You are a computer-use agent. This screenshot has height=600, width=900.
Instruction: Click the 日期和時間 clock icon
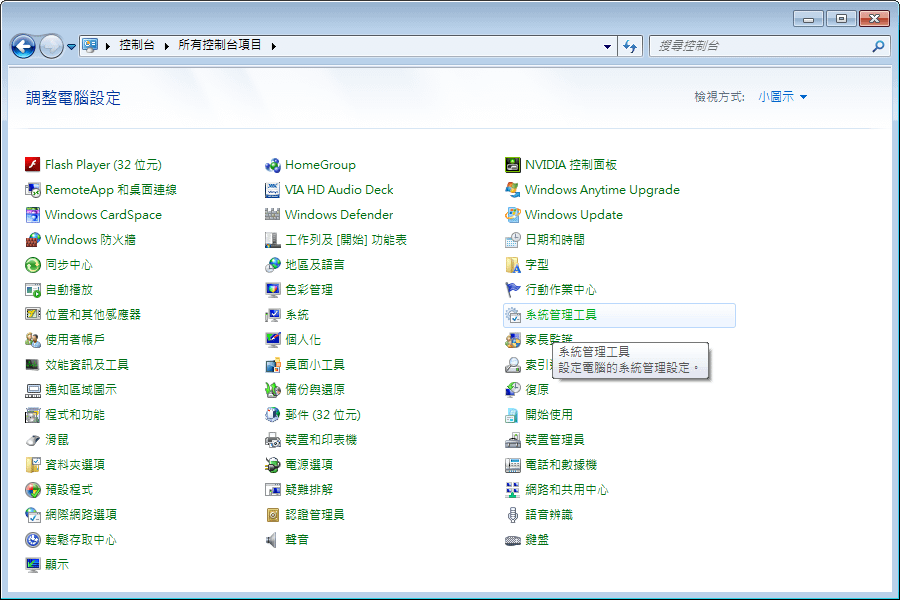(513, 239)
